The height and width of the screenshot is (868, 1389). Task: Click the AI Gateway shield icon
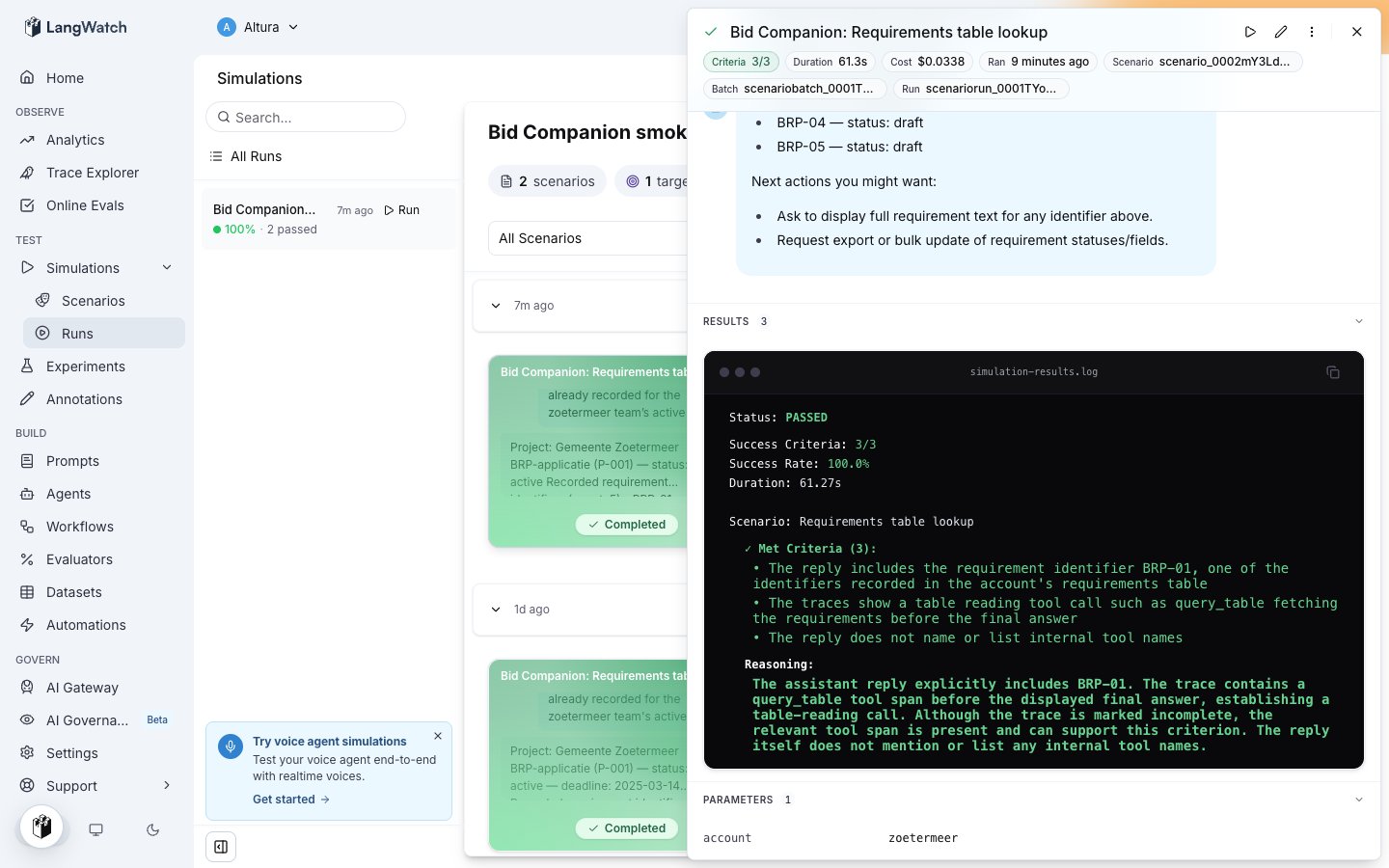coord(27,688)
